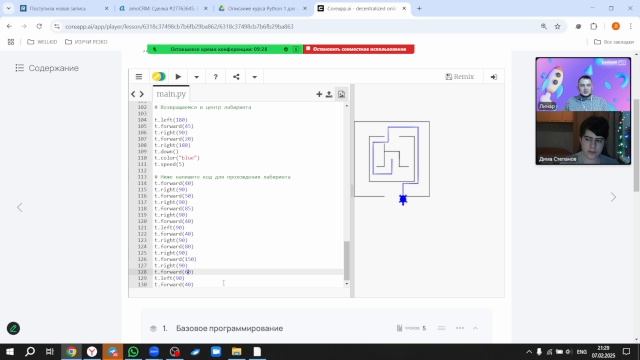Click the browser back arrow
The height and width of the screenshot is (360, 640).
click(x=9, y=26)
